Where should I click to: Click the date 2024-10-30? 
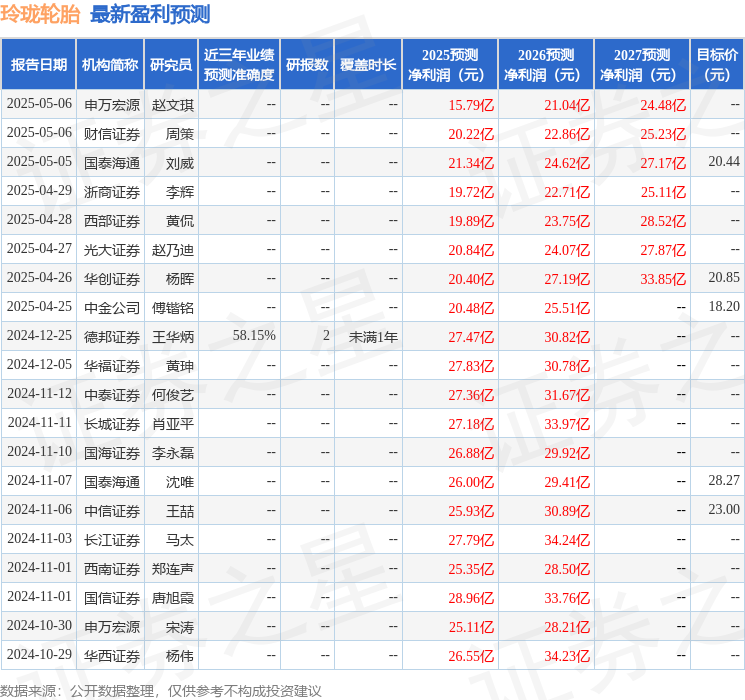[39, 625]
